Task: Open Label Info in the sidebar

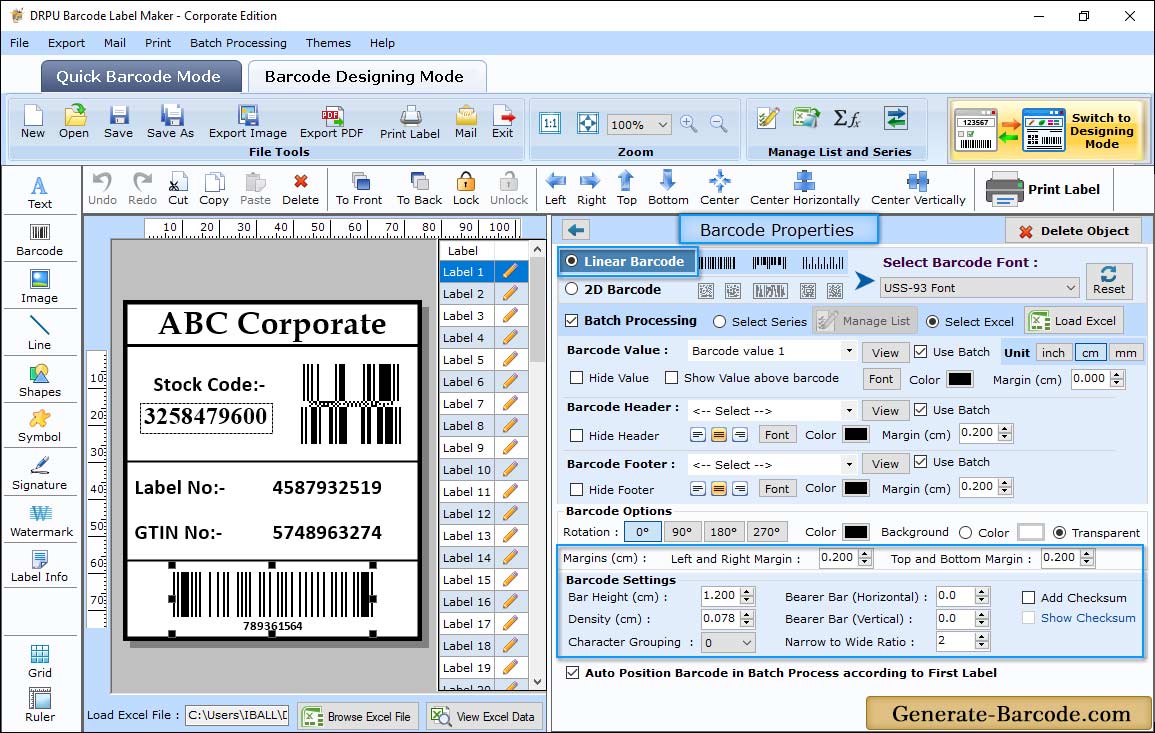Action: (x=40, y=567)
